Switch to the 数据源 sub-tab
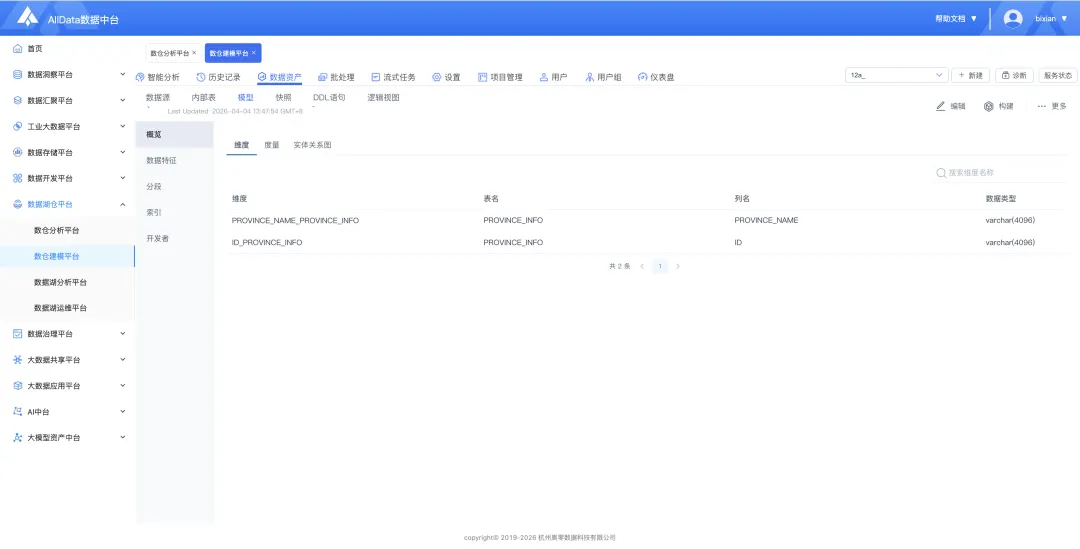Viewport: 1080px width, 549px height. coord(158,98)
